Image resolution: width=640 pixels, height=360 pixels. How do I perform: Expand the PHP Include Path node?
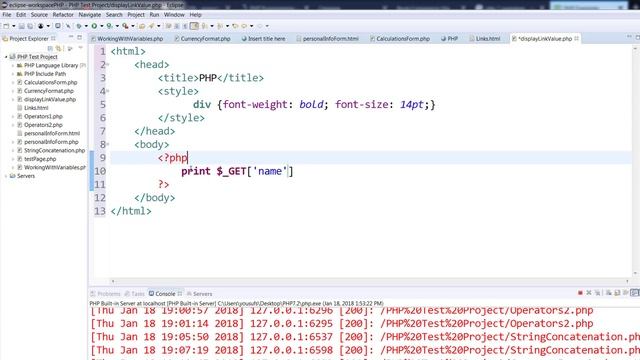13,74
